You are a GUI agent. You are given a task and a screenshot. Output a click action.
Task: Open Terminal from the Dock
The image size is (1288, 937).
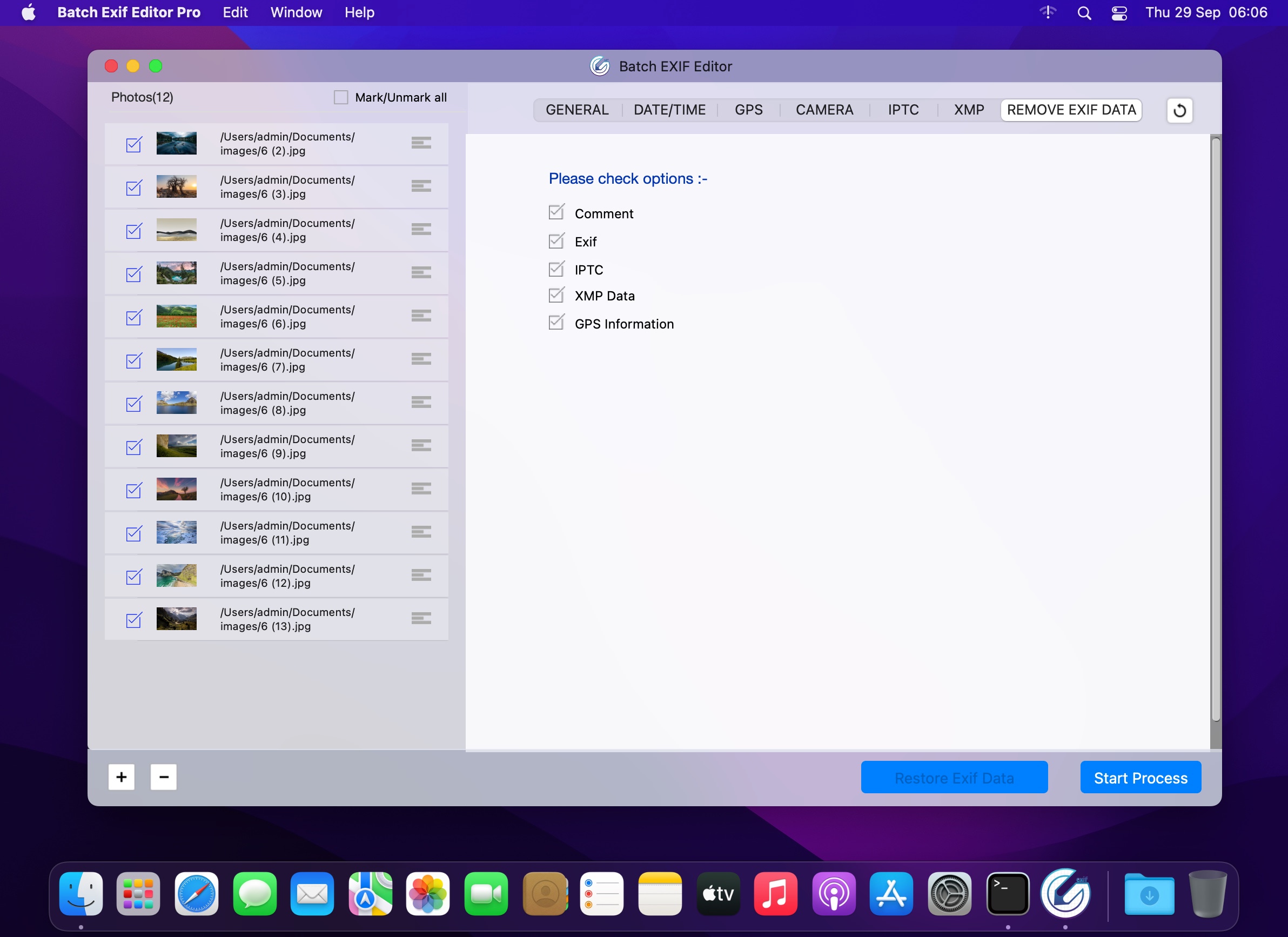click(x=1008, y=894)
